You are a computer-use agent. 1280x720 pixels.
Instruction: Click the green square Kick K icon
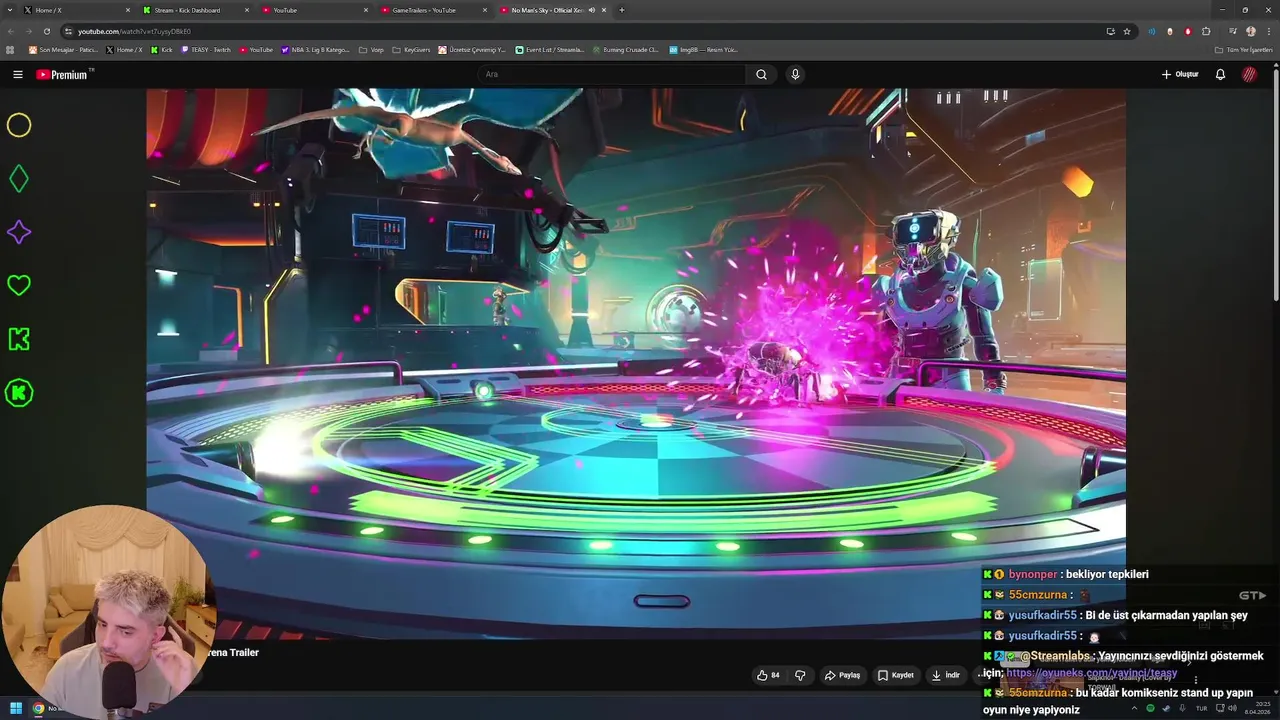19,339
